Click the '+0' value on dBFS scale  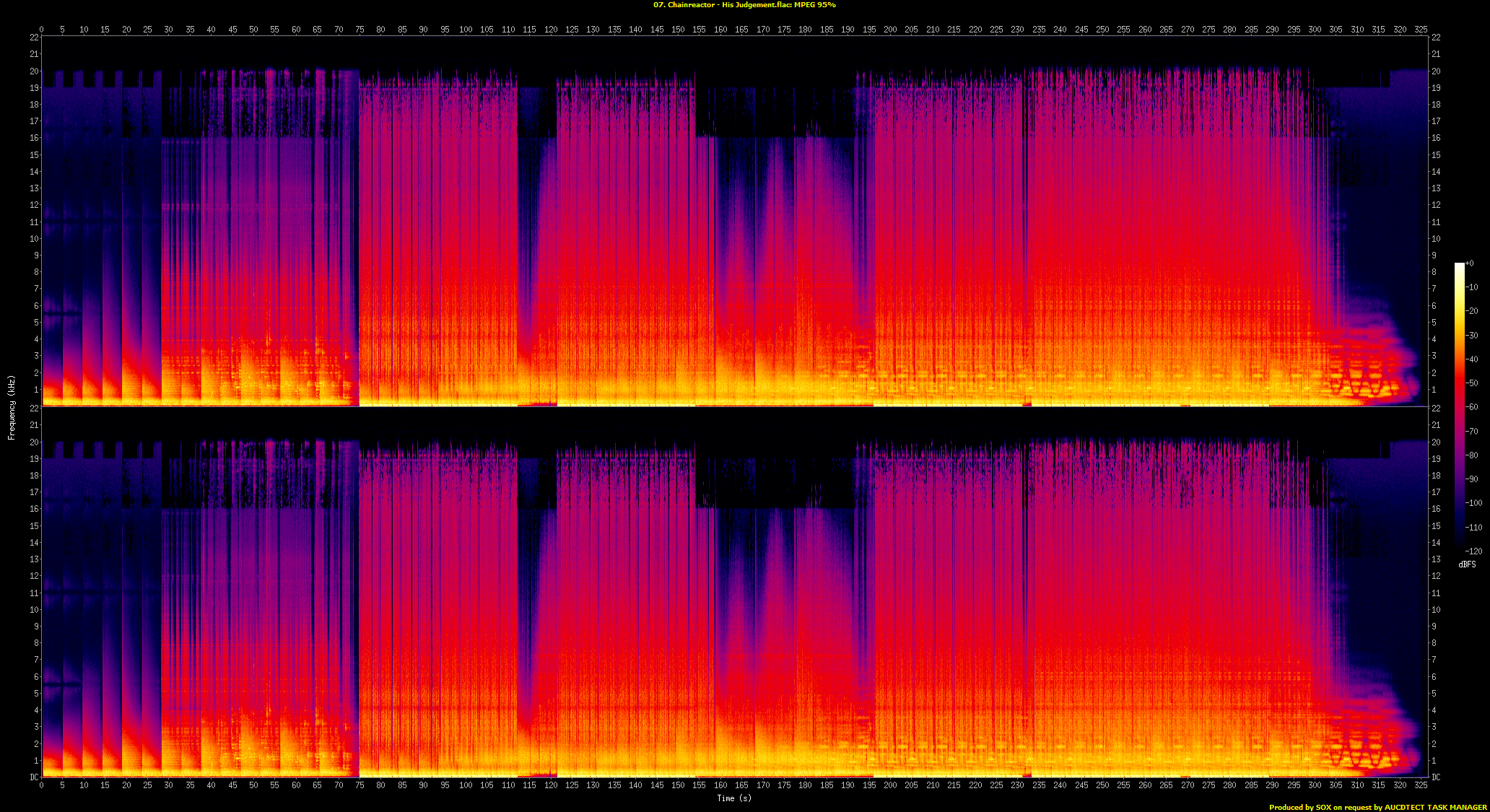pos(1470,263)
